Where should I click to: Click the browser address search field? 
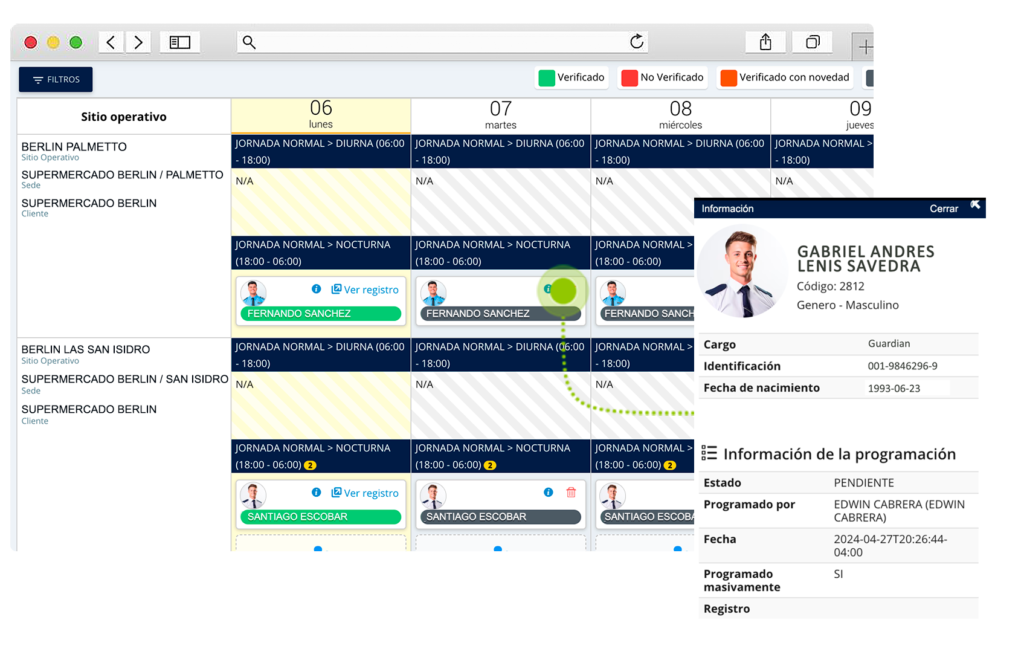click(440, 42)
